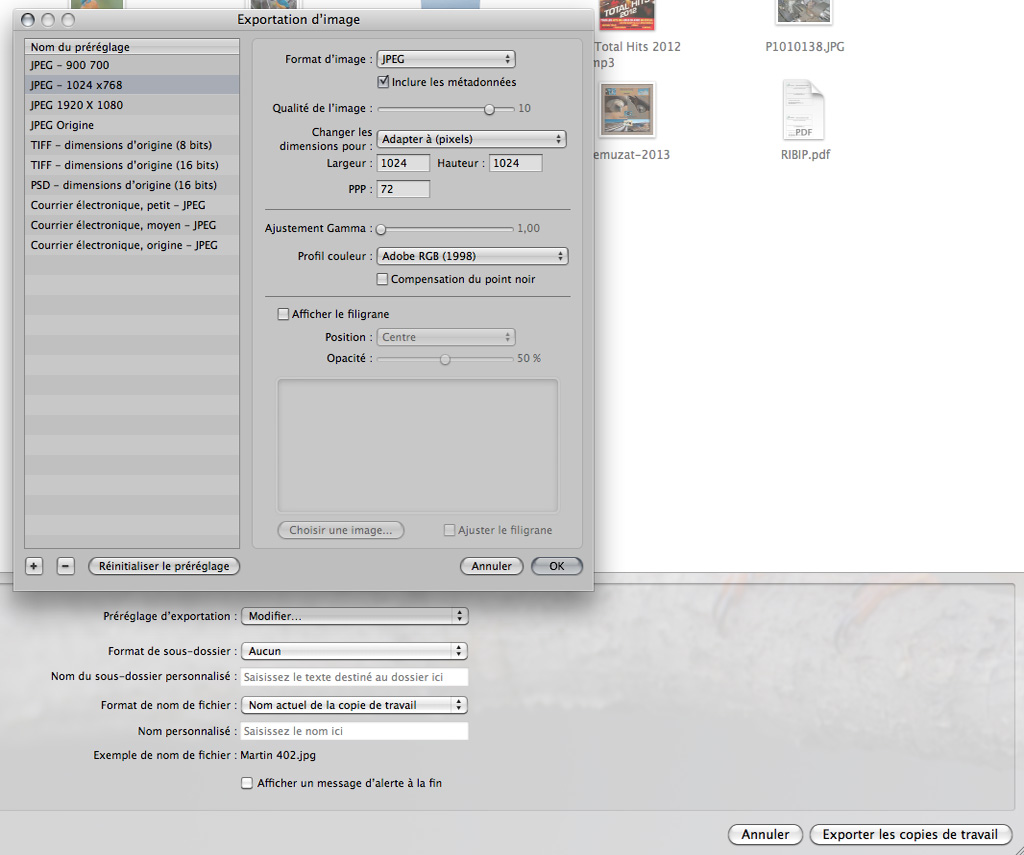Click the Qualité de l'image slider handle
This screenshot has height=855, width=1024.
490,108
